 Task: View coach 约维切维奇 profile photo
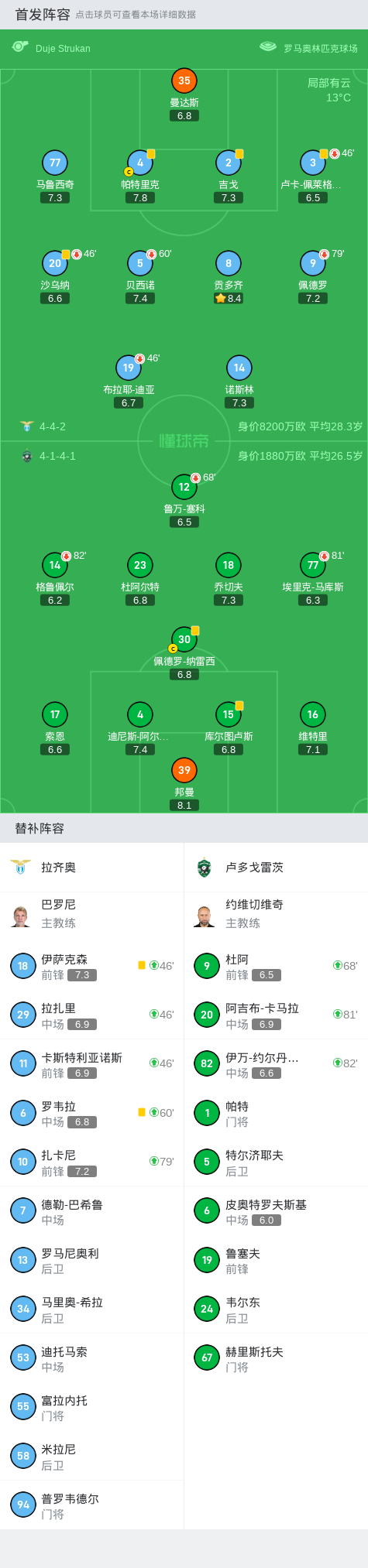coord(205,916)
